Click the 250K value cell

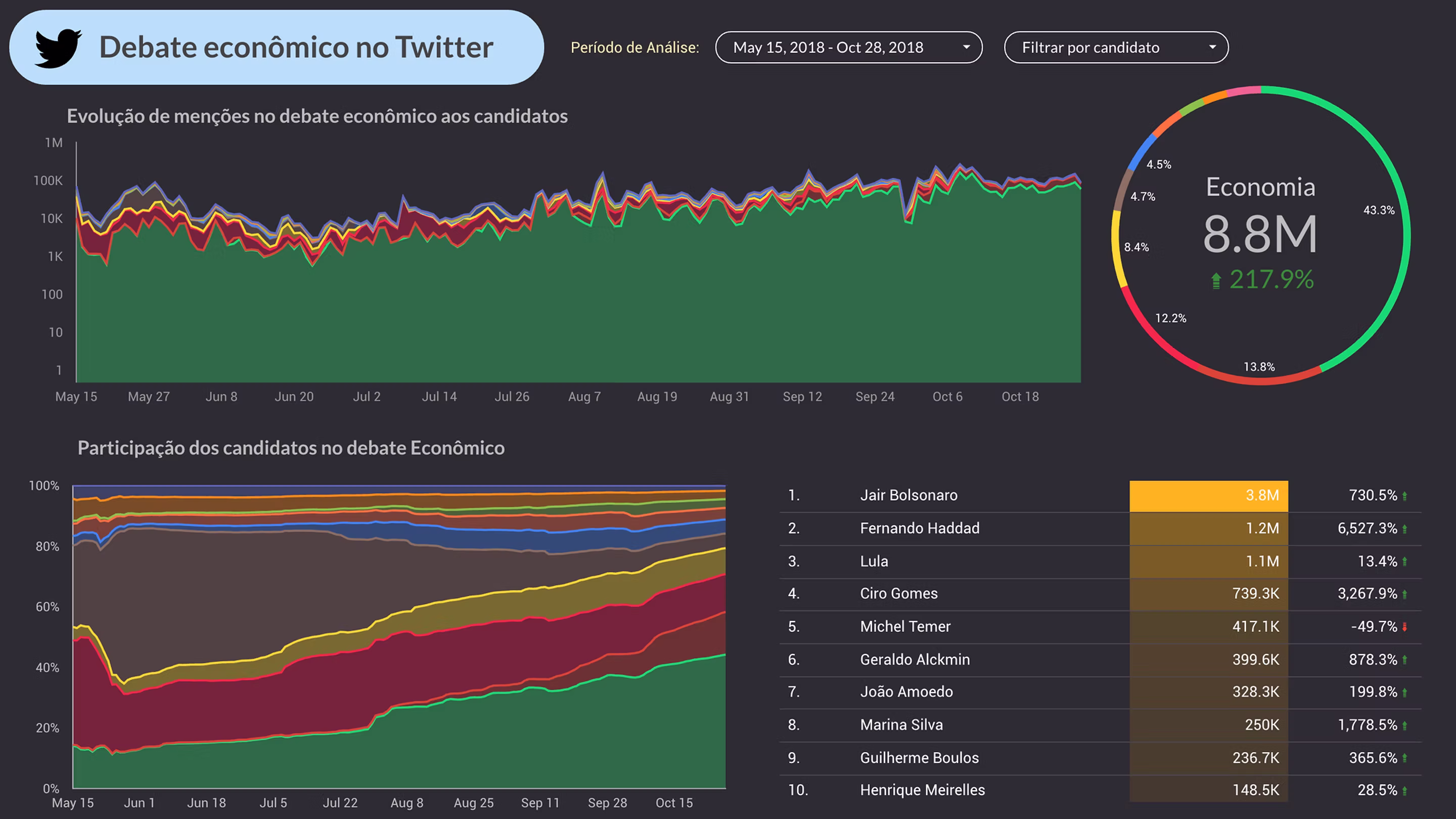pos(1208,724)
